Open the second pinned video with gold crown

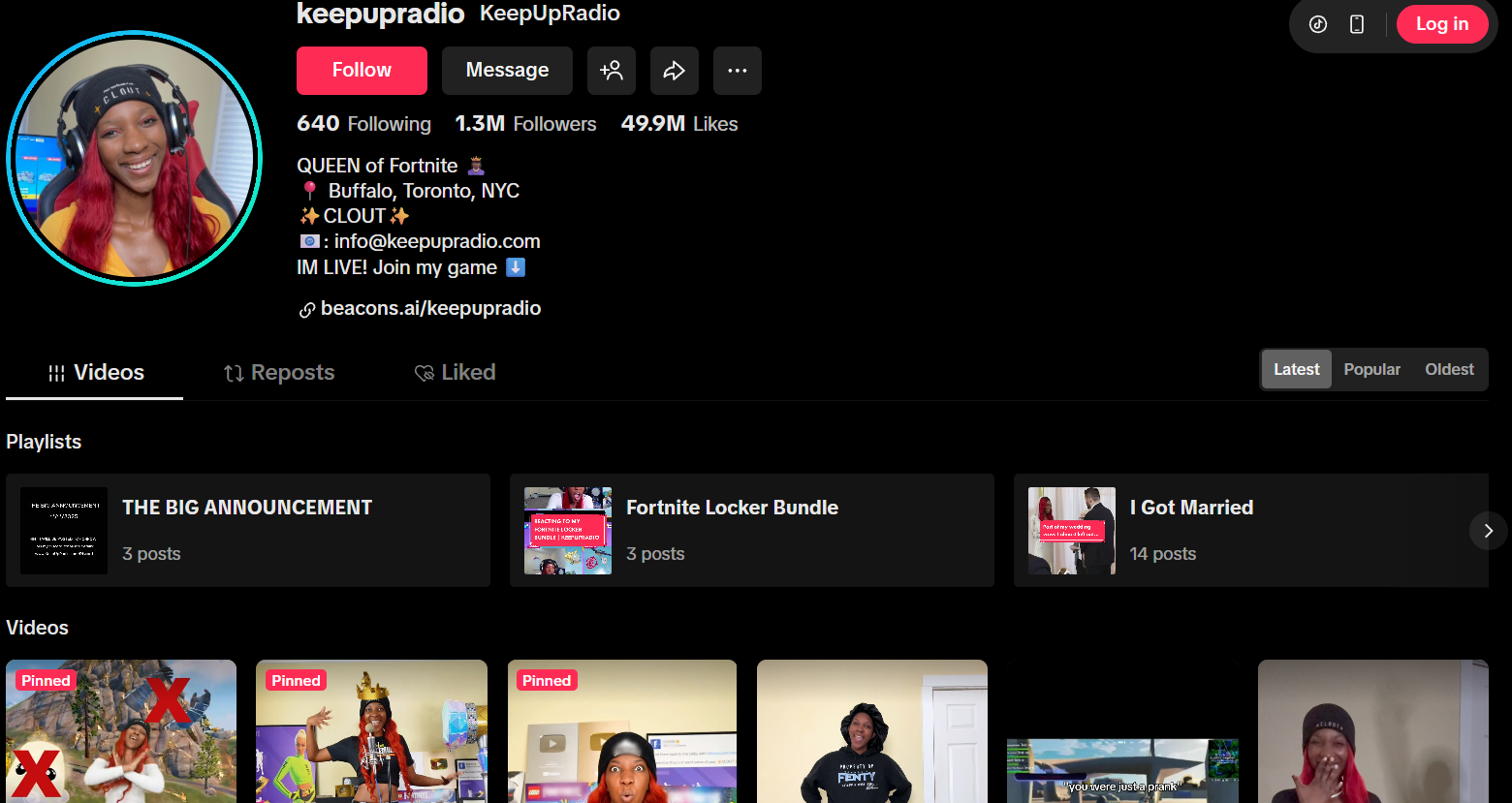point(371,731)
